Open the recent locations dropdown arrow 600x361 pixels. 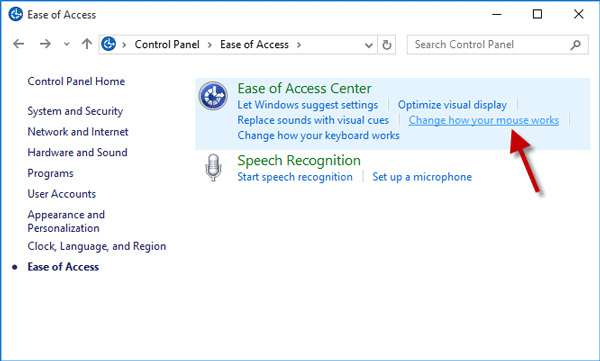67,44
